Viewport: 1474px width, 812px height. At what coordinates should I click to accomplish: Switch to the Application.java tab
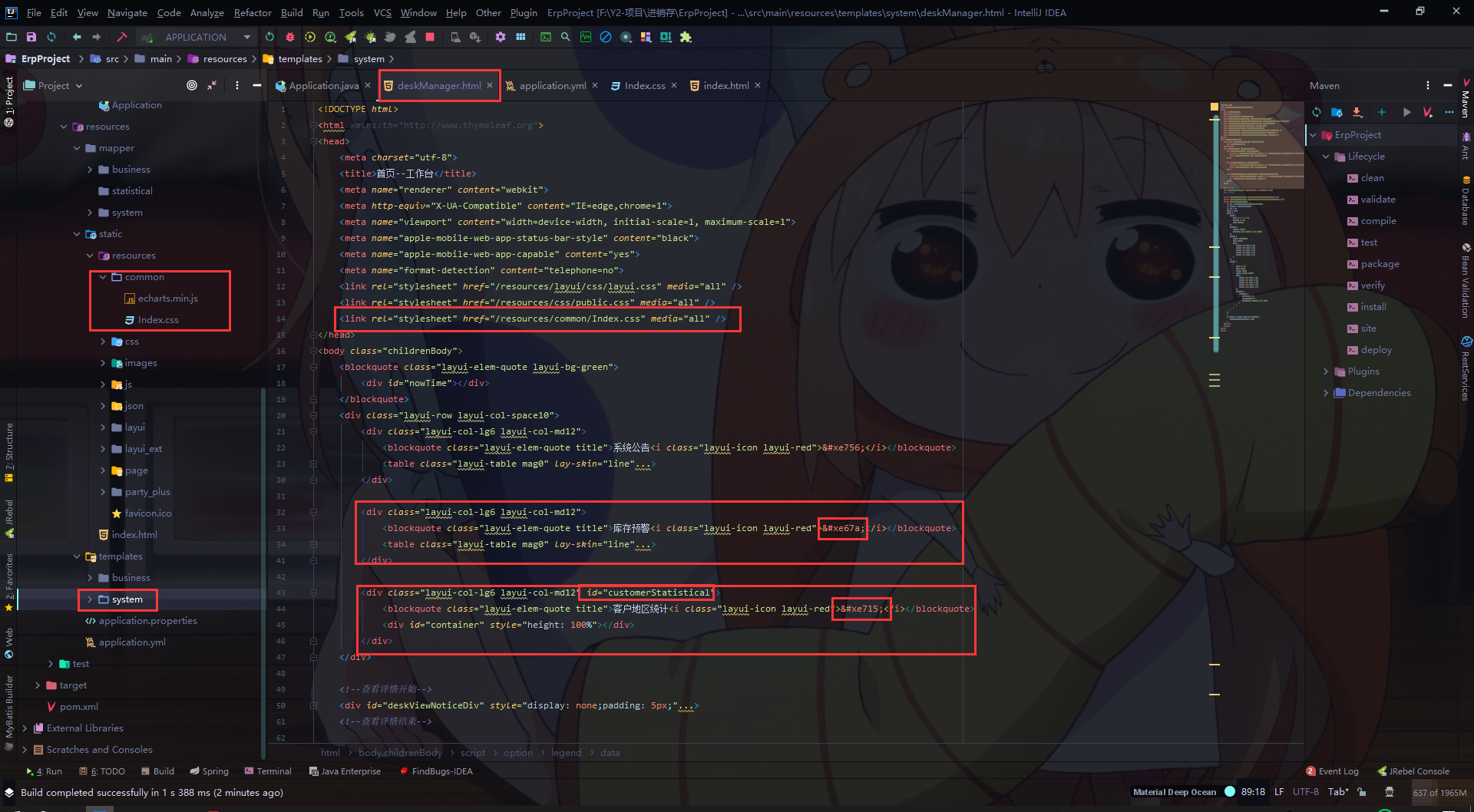pos(323,85)
